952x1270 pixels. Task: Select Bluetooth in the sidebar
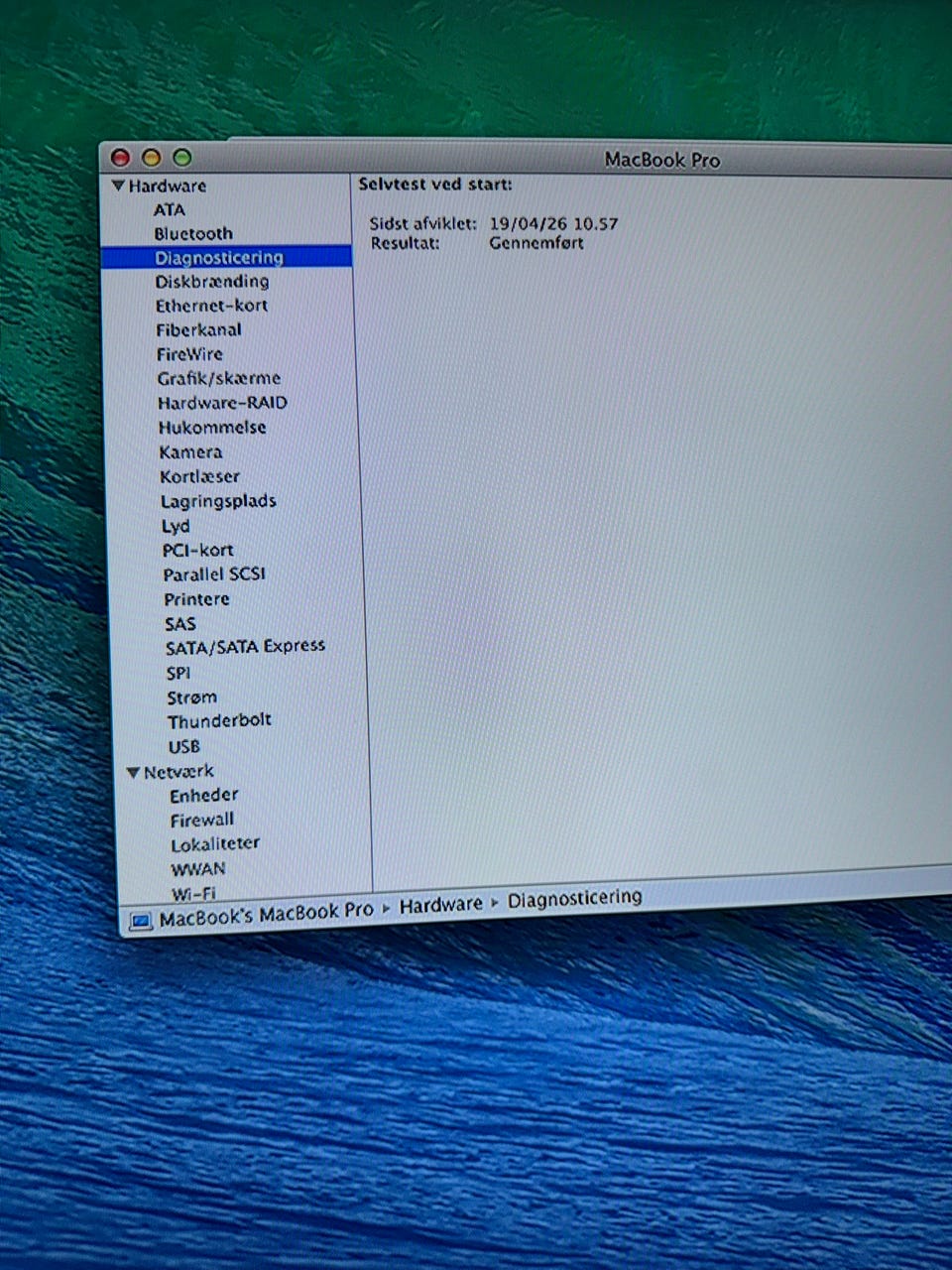(x=193, y=233)
